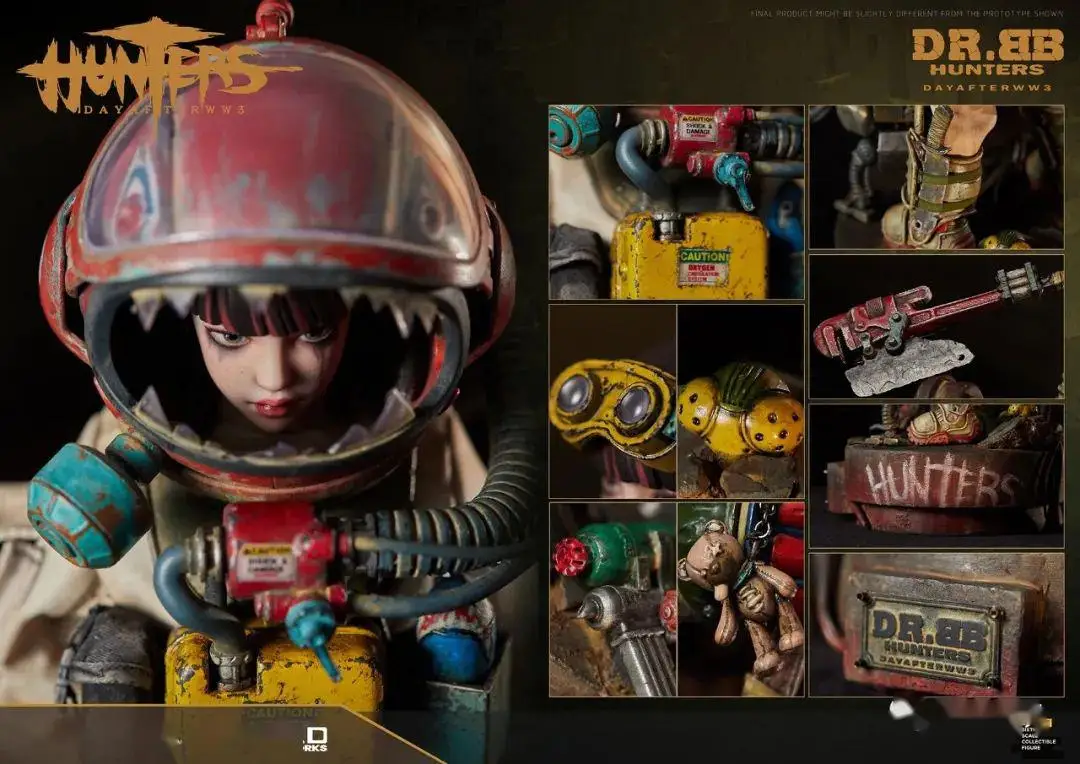Image resolution: width=1080 pixels, height=764 pixels.
Task: Open the DR.BB nameplate plaque photo
Action: coord(936,625)
